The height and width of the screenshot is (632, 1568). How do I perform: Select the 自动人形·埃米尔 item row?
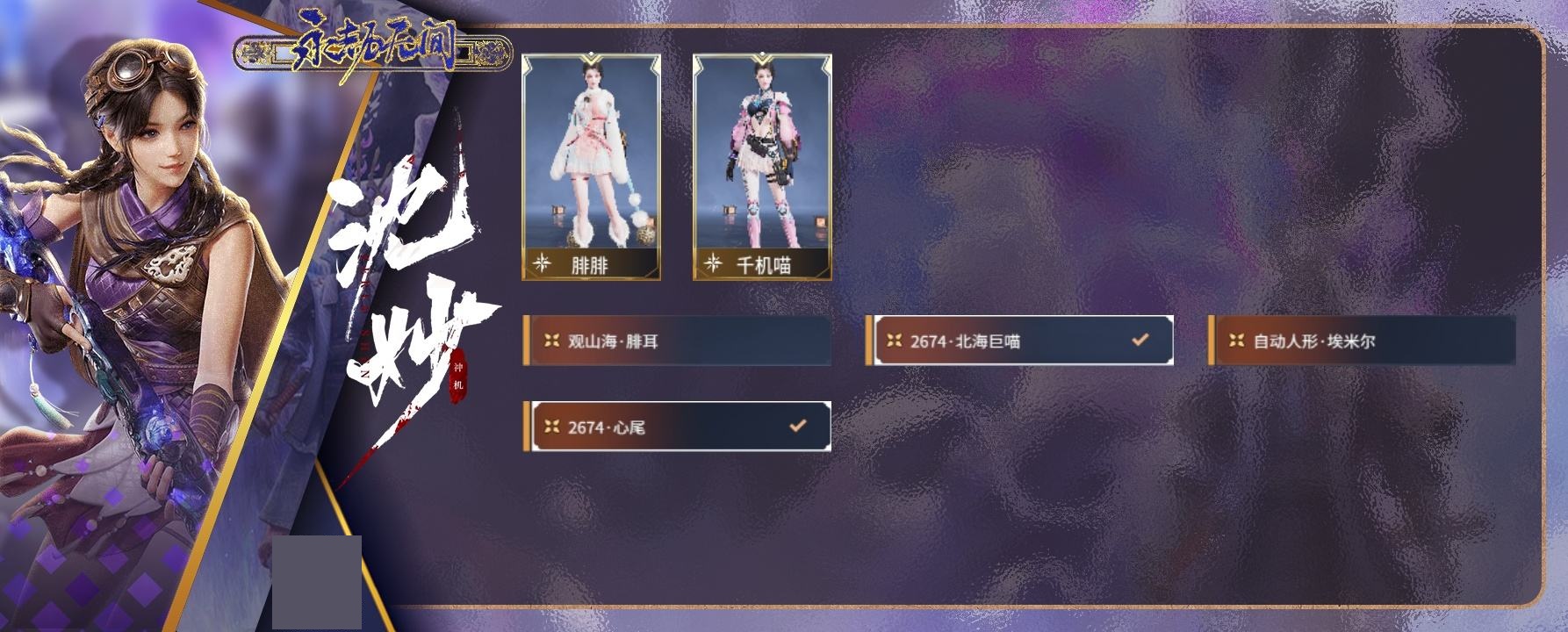(1362, 341)
